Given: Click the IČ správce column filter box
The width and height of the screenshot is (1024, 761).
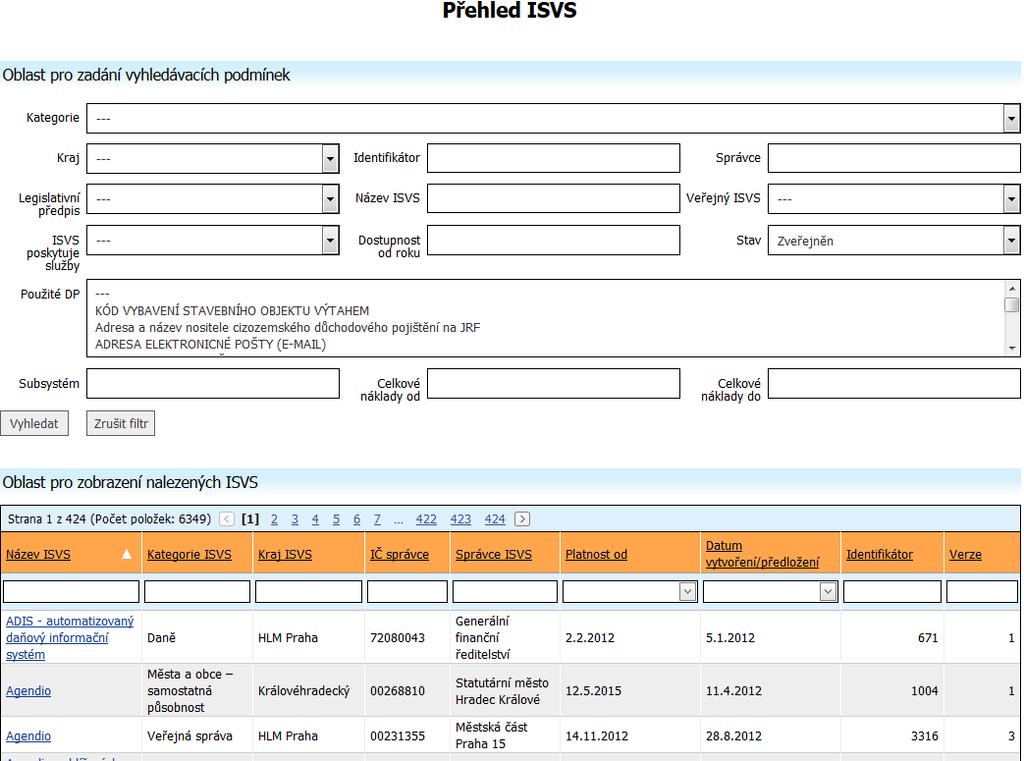Looking at the screenshot, I should (x=408, y=592).
